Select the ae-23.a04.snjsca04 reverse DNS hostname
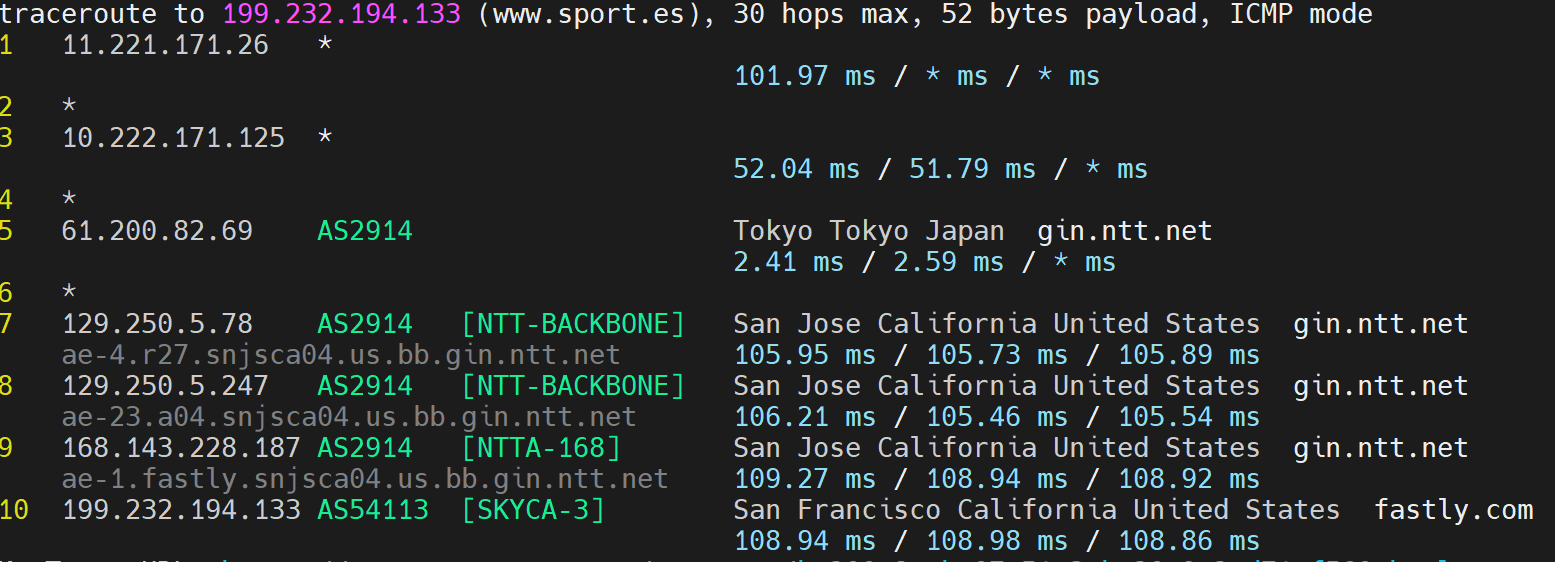Image resolution: width=1555 pixels, height=562 pixels. click(348, 417)
